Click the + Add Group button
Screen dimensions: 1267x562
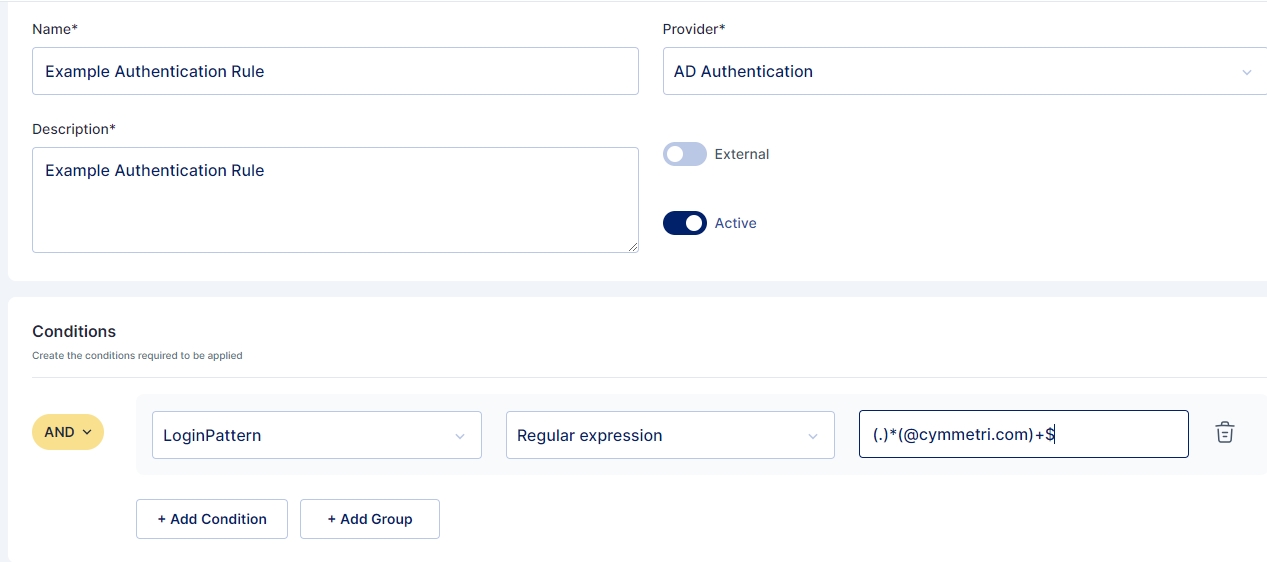point(369,519)
